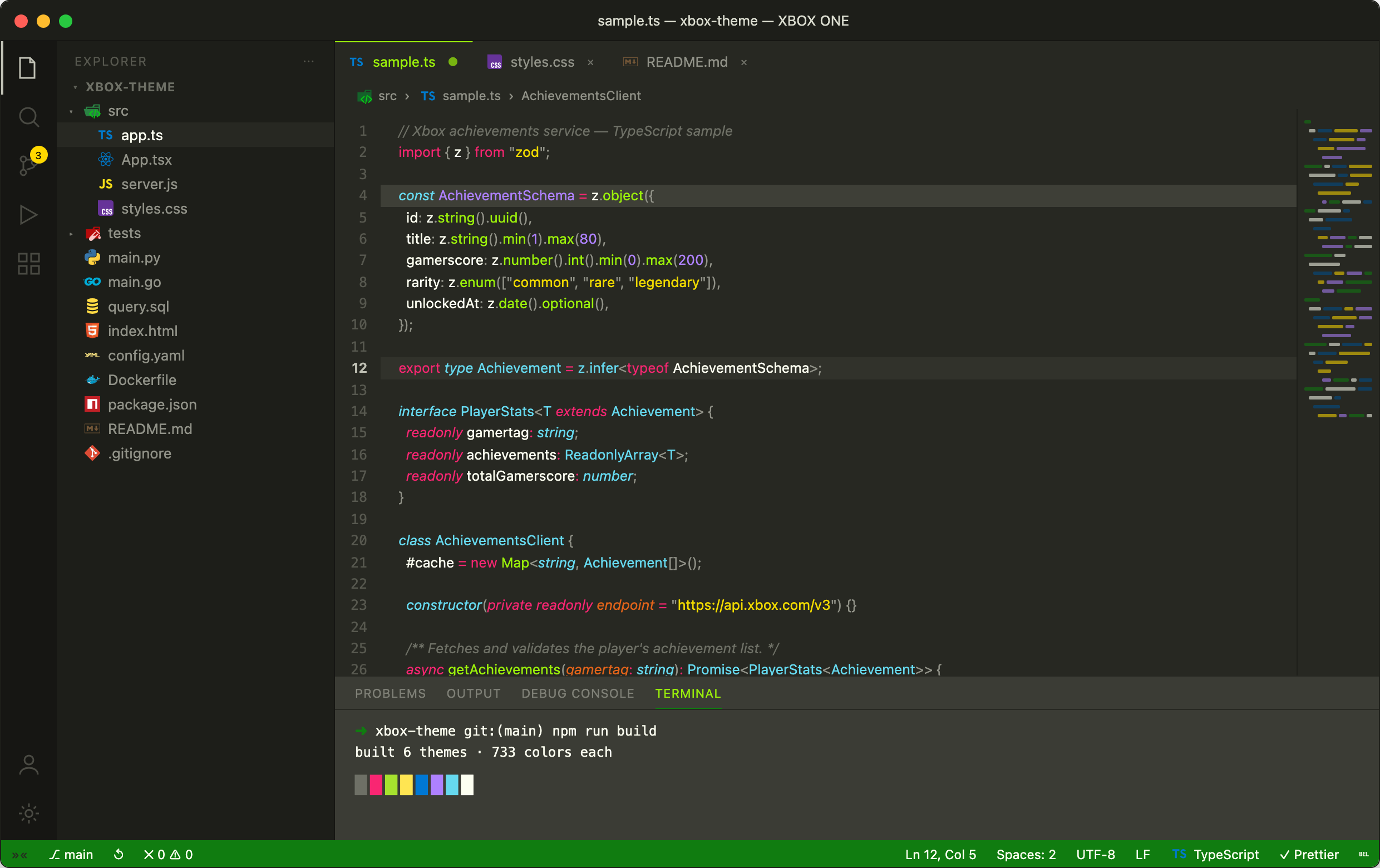Viewport: 1380px width, 868px height.
Task: Open Source Control with 3 pending changes
Action: pyautogui.click(x=28, y=165)
